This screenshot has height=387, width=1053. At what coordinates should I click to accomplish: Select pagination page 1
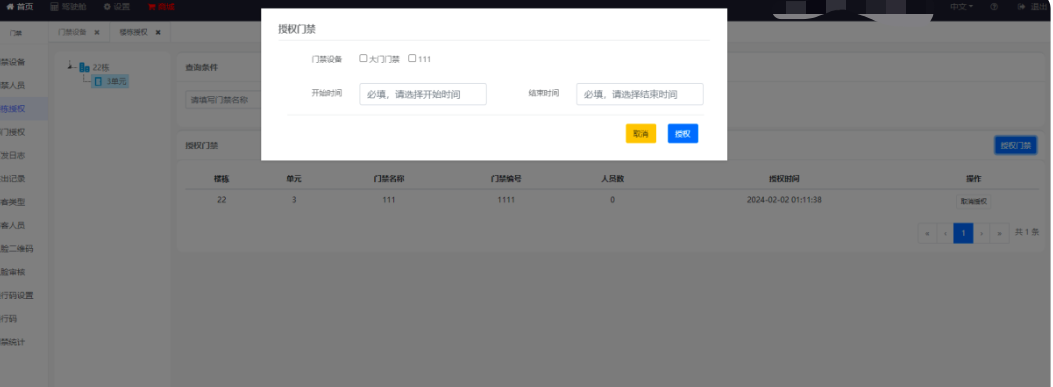click(963, 233)
